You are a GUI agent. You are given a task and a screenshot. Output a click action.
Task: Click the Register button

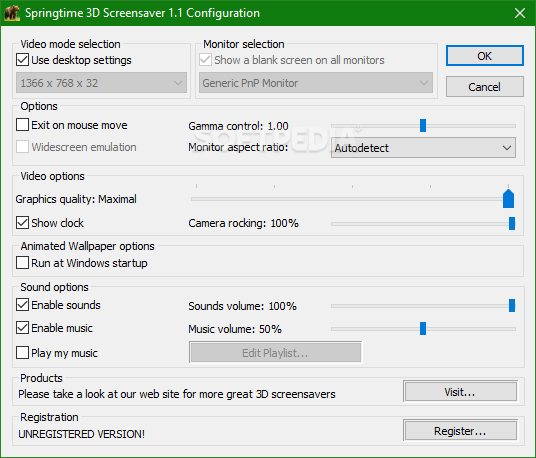[460, 431]
